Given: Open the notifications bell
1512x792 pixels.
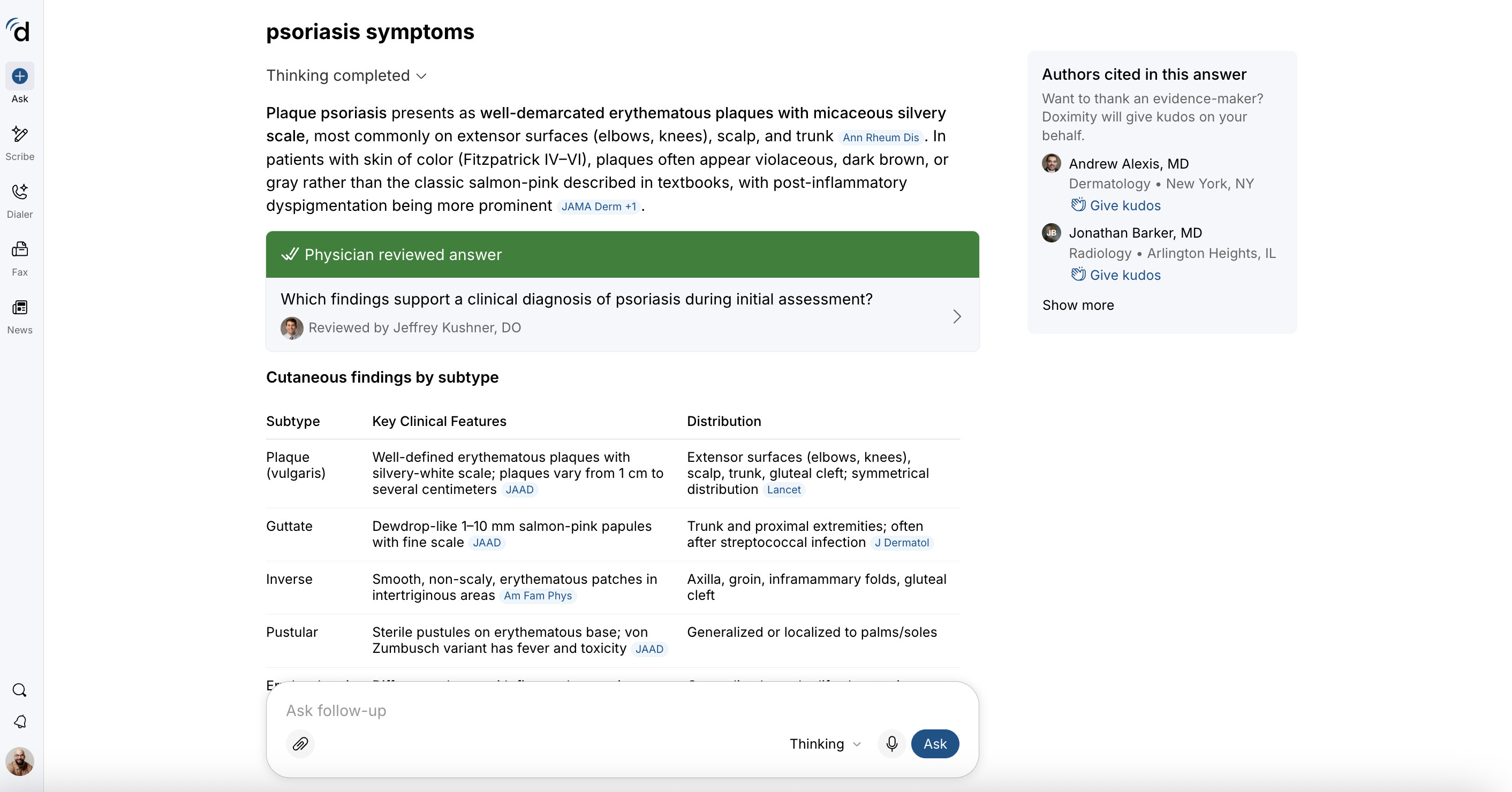Looking at the screenshot, I should point(20,721).
